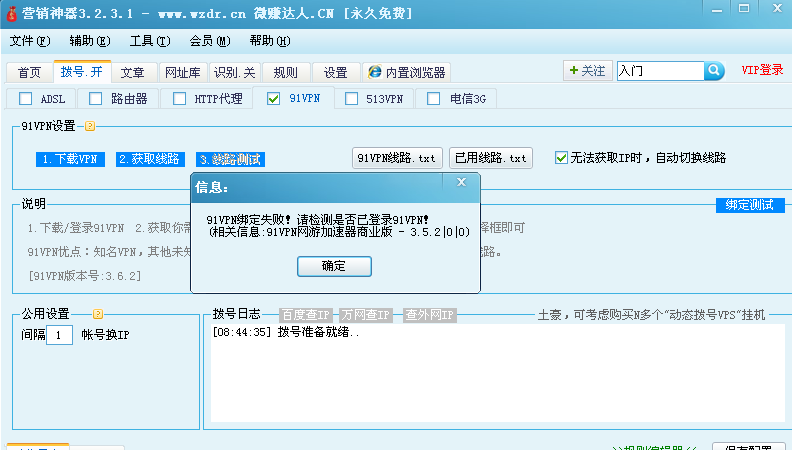Screen dimensions: 792x450
Task: Click the 帐号换IP label
Action: (x=106, y=335)
